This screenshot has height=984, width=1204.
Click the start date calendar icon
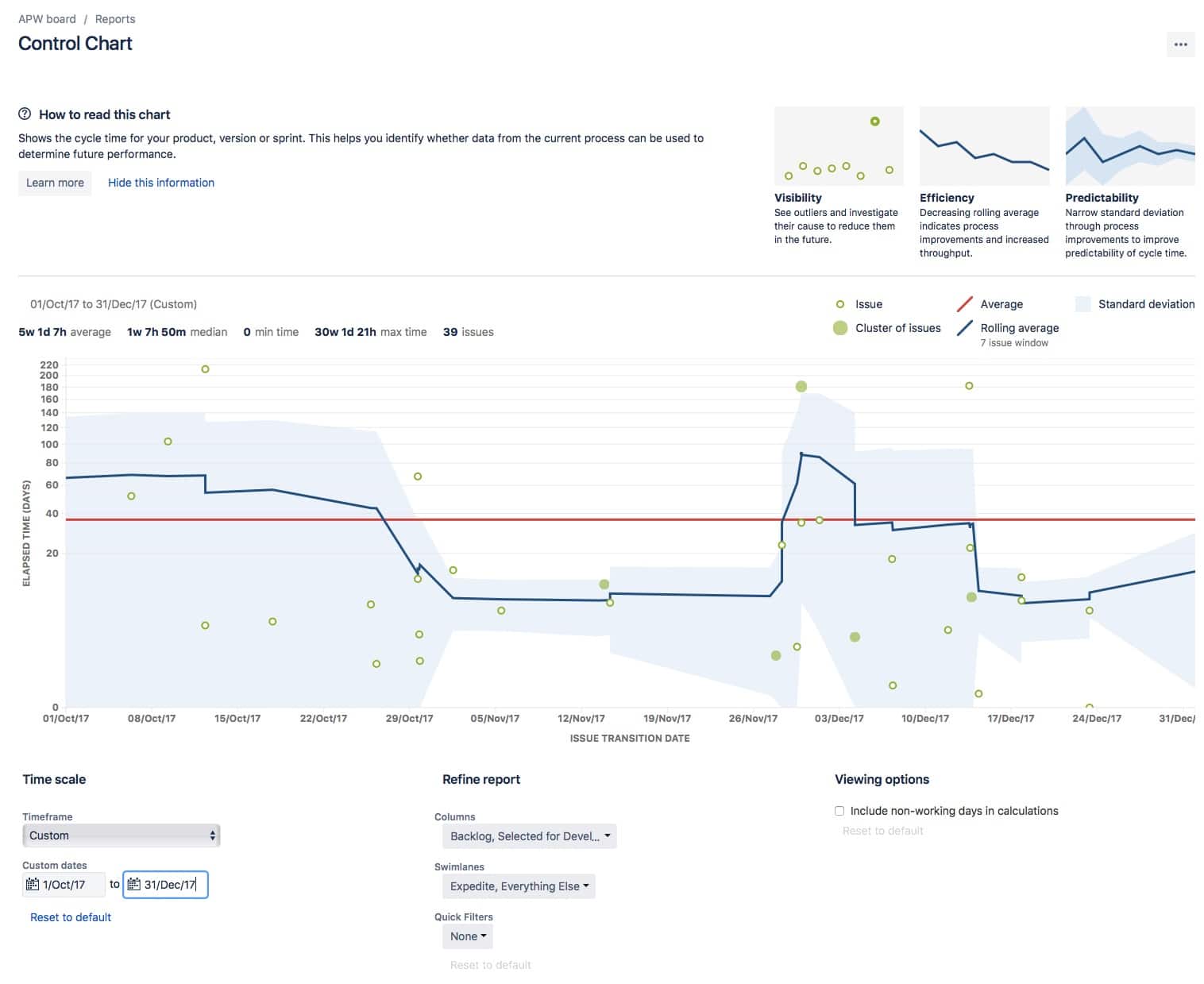click(33, 884)
